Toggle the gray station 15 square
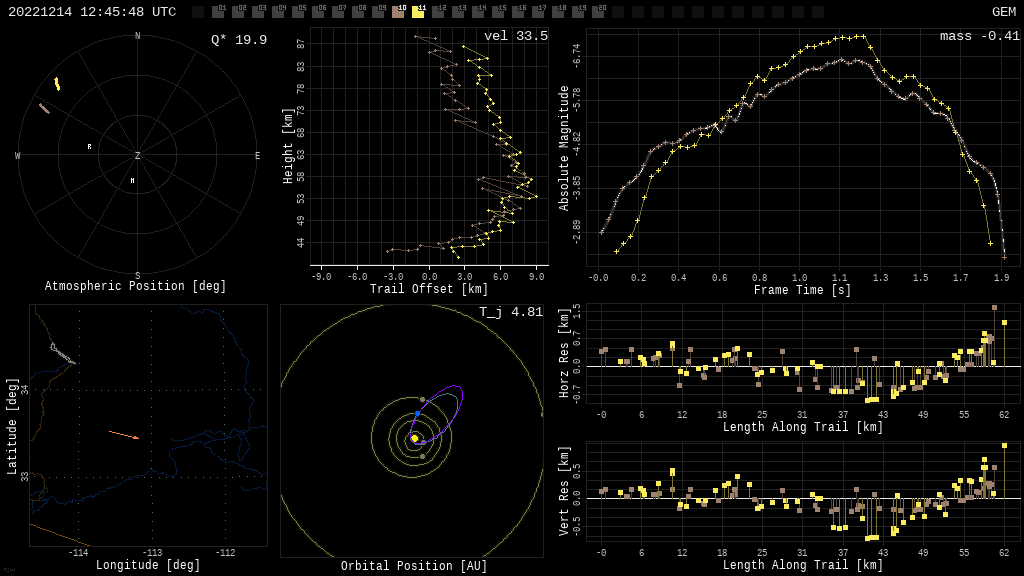Screen dimensions: 1024x576 tap(498, 12)
